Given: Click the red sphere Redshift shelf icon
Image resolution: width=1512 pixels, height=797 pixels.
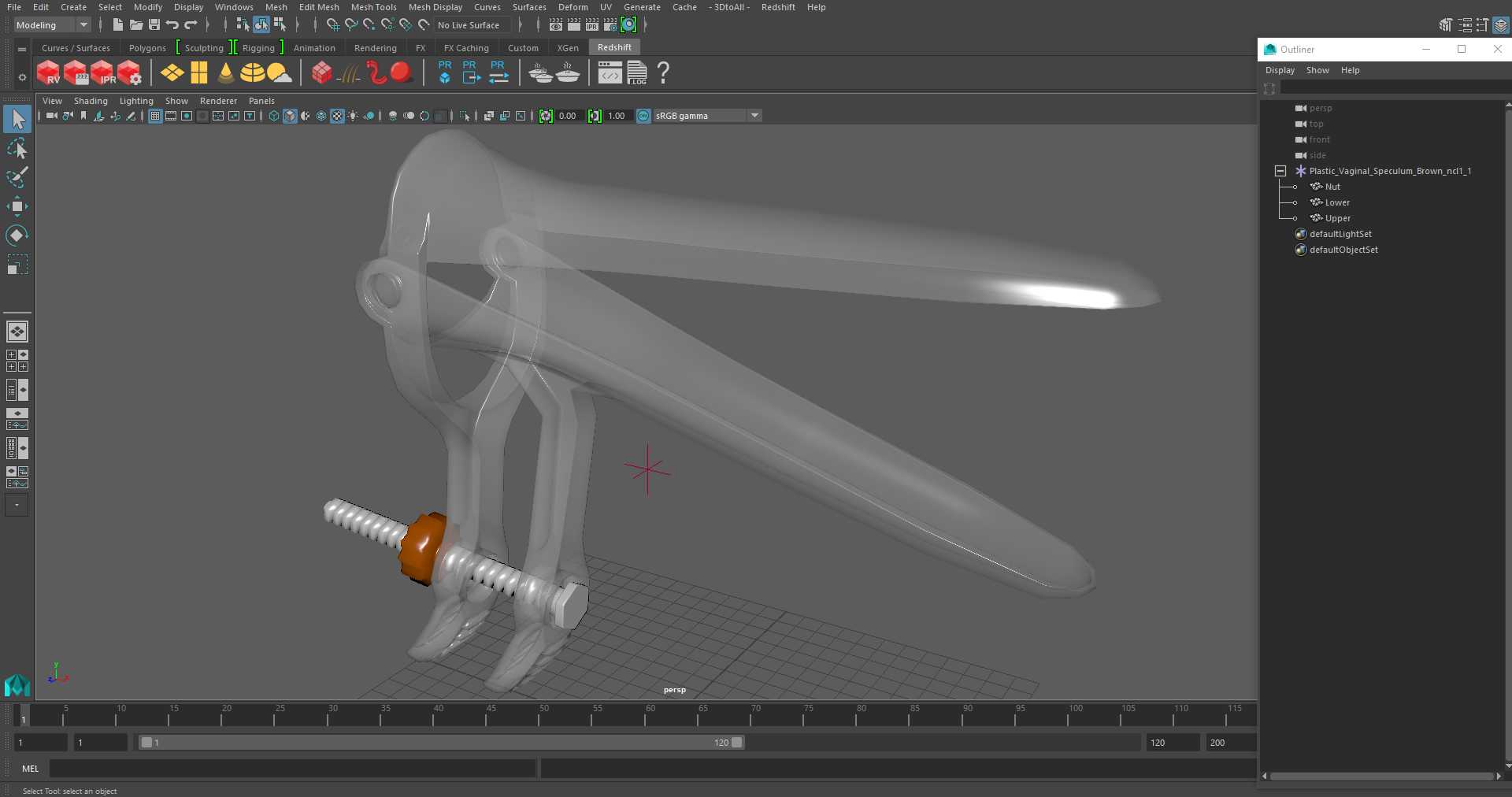Looking at the screenshot, I should coord(402,73).
